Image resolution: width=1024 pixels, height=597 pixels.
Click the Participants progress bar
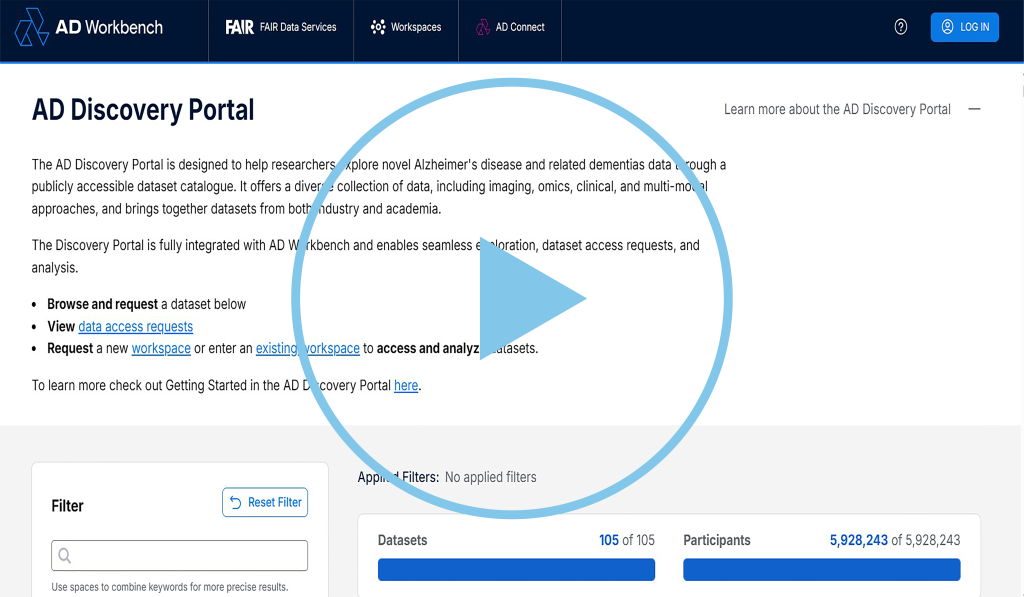click(822, 570)
